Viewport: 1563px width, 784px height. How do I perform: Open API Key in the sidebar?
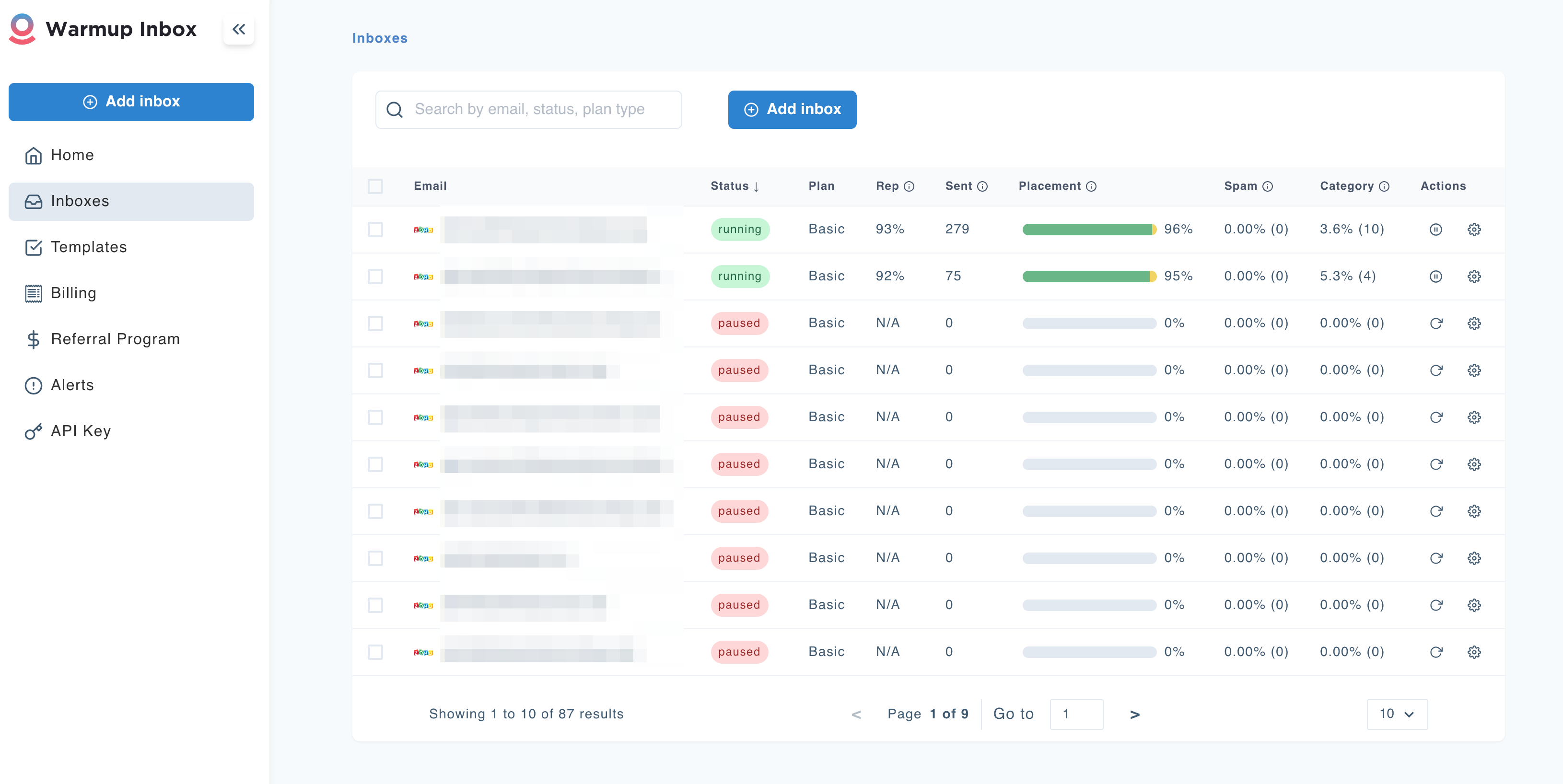[x=131, y=431]
